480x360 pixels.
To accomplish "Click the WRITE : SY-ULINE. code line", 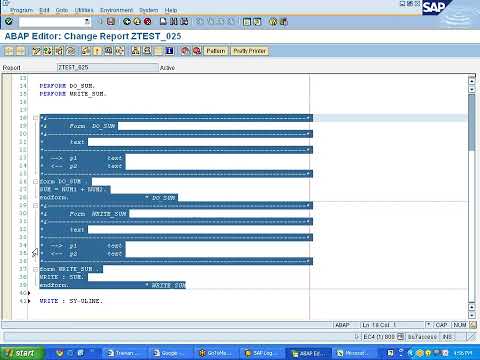I will pyautogui.click(x=71, y=301).
